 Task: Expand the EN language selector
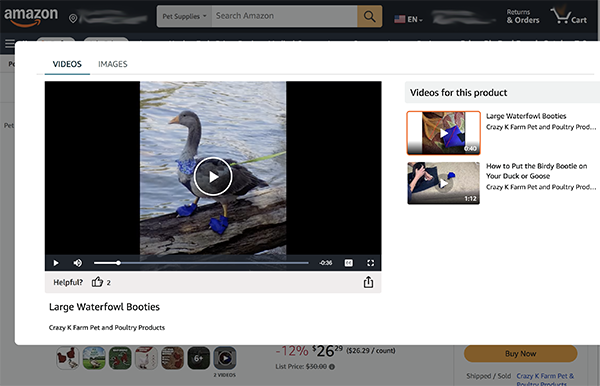pyautogui.click(x=408, y=19)
